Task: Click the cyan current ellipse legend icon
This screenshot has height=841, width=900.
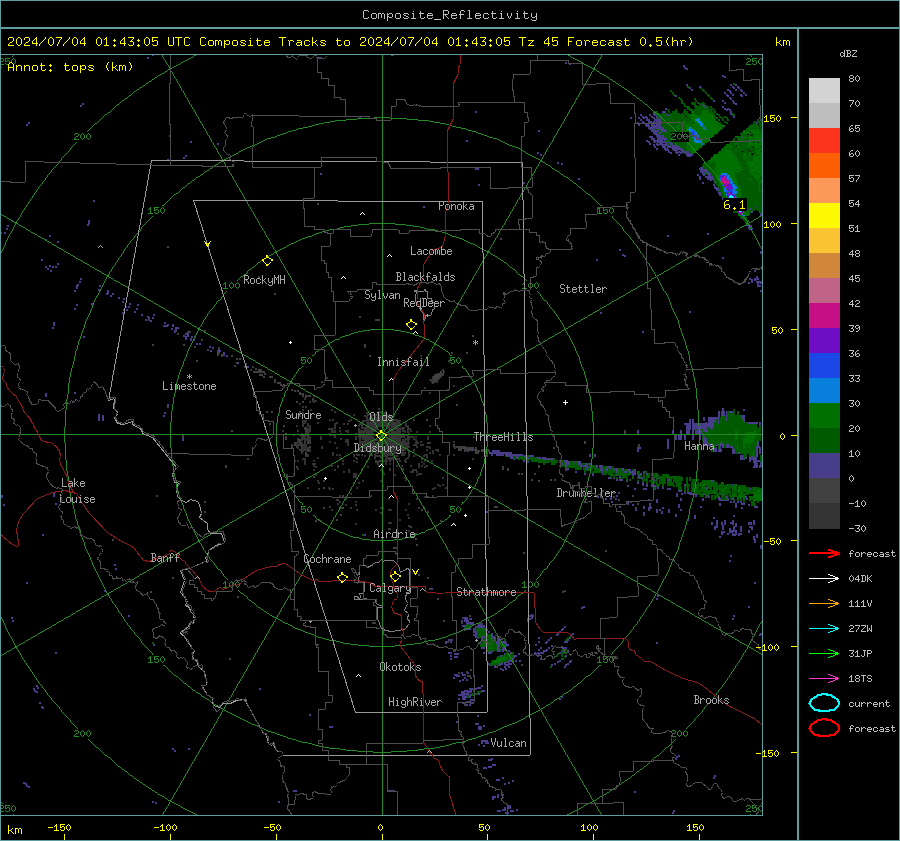Action: coord(824,703)
